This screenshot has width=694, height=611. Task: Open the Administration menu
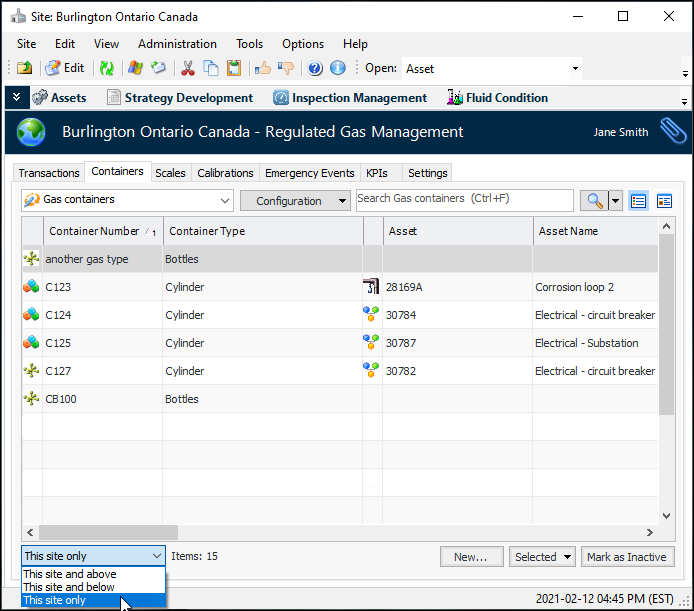tap(177, 44)
